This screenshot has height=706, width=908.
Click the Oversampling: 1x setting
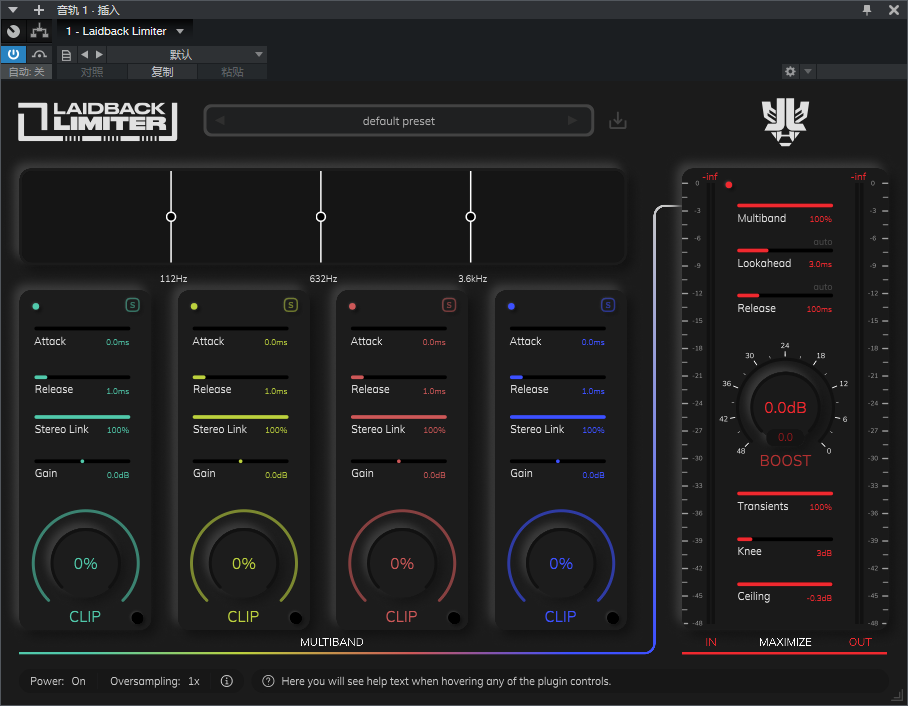pyautogui.click(x=155, y=681)
